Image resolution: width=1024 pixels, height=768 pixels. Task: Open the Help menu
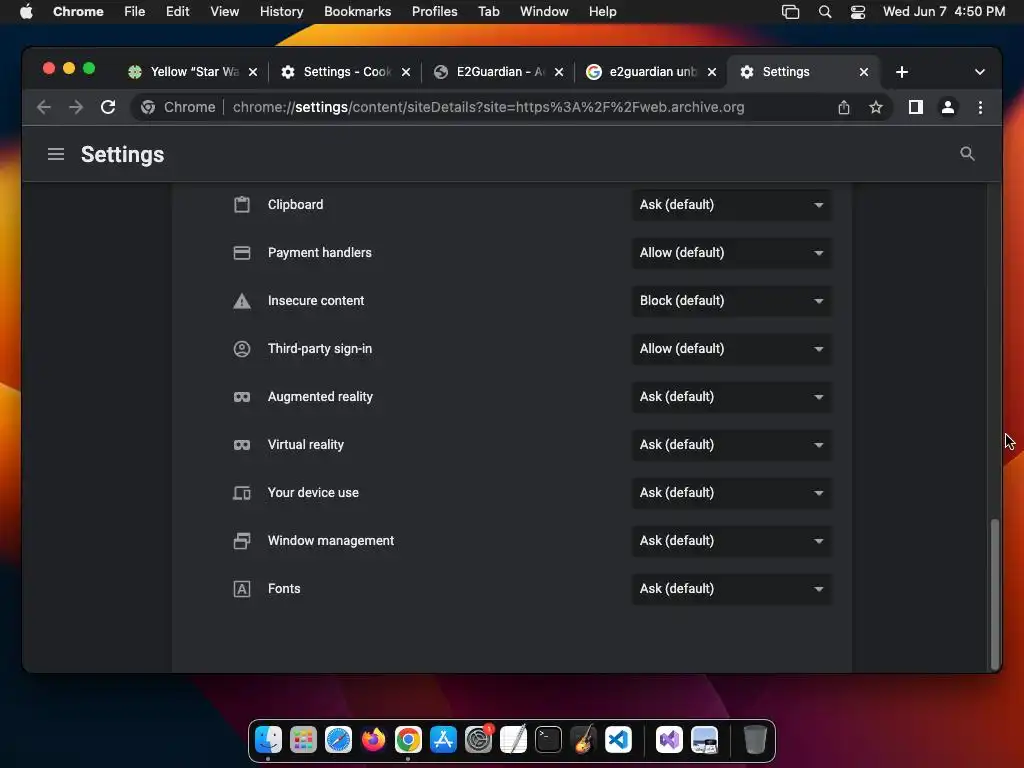tap(602, 11)
